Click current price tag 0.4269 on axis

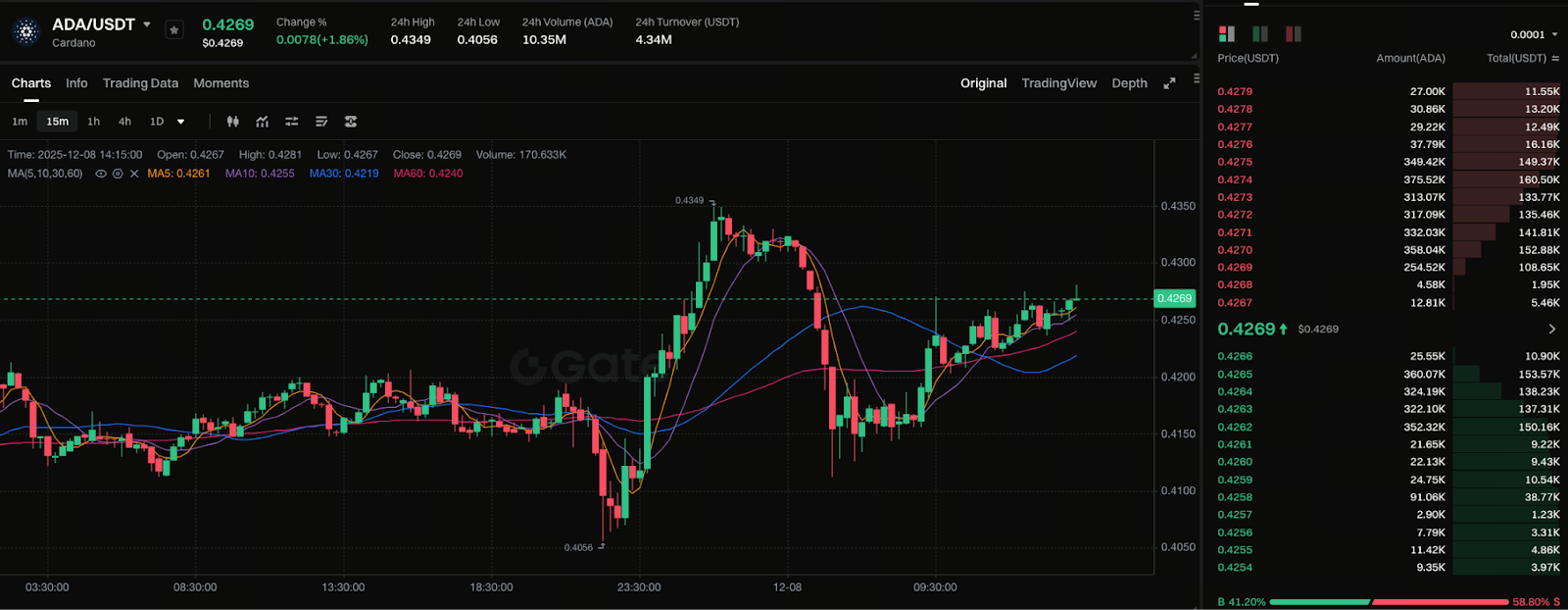pos(1174,298)
